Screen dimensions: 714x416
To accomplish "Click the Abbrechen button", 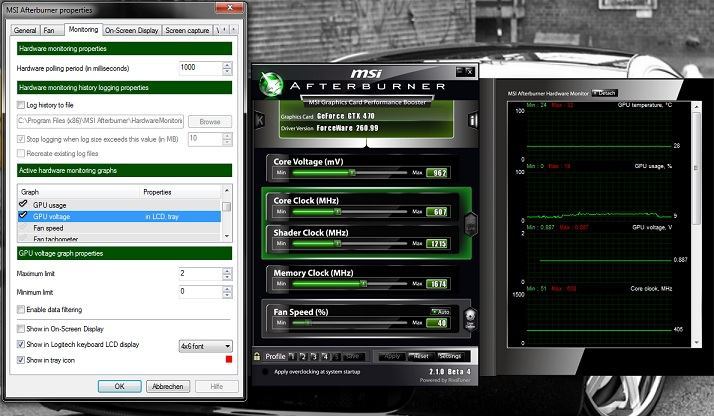I will (x=168, y=386).
